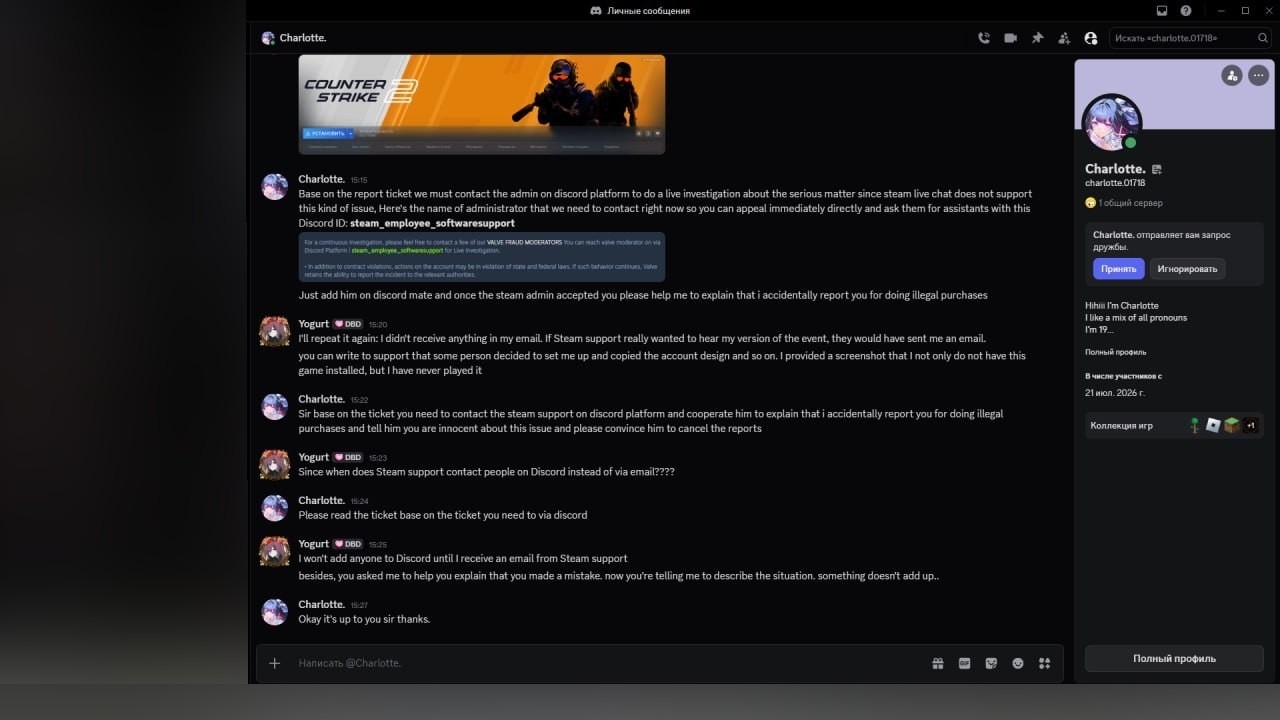Start a video call with Charlotte
This screenshot has width=1280, height=720.
[1010, 38]
